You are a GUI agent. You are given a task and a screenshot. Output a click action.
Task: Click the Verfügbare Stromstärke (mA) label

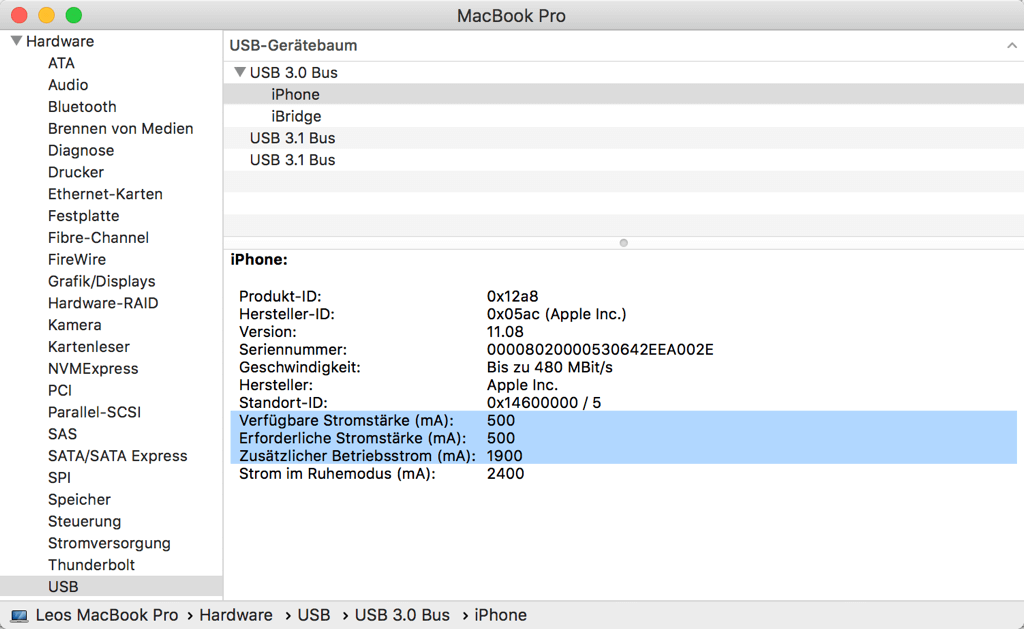[346, 421]
